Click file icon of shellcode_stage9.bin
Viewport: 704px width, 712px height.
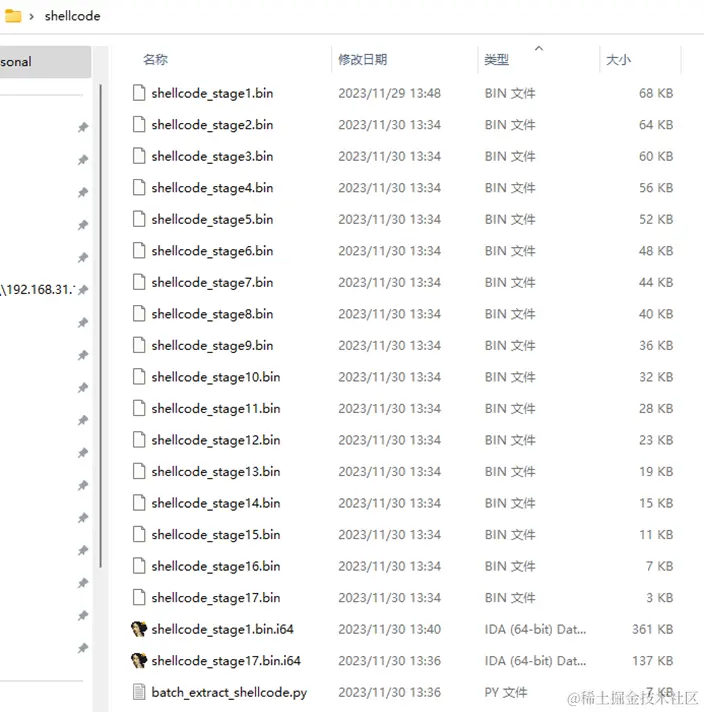(x=139, y=345)
